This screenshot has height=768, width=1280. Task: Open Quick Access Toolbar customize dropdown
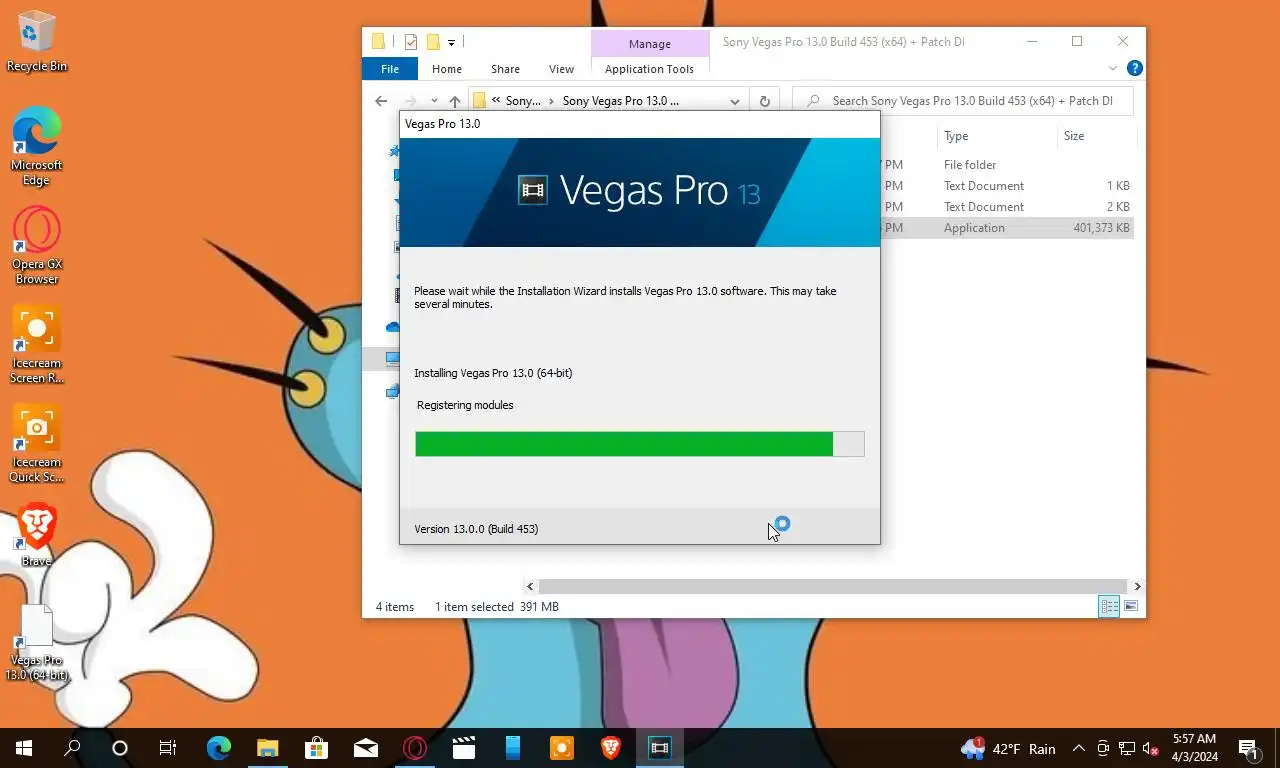[x=451, y=42]
